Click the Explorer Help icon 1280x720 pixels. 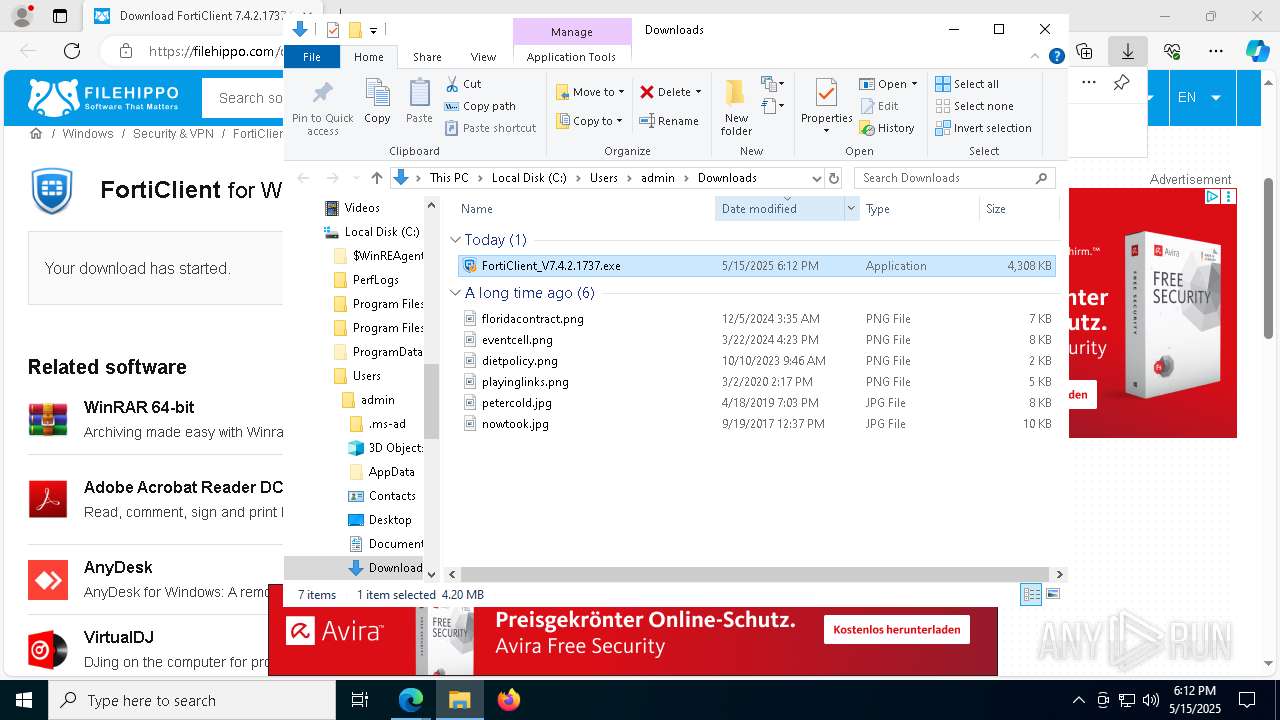point(1056,57)
